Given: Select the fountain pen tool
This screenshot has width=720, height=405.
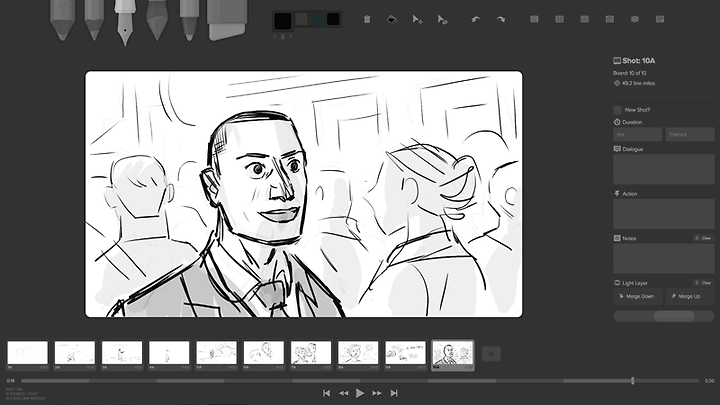Looking at the screenshot, I should 125,21.
